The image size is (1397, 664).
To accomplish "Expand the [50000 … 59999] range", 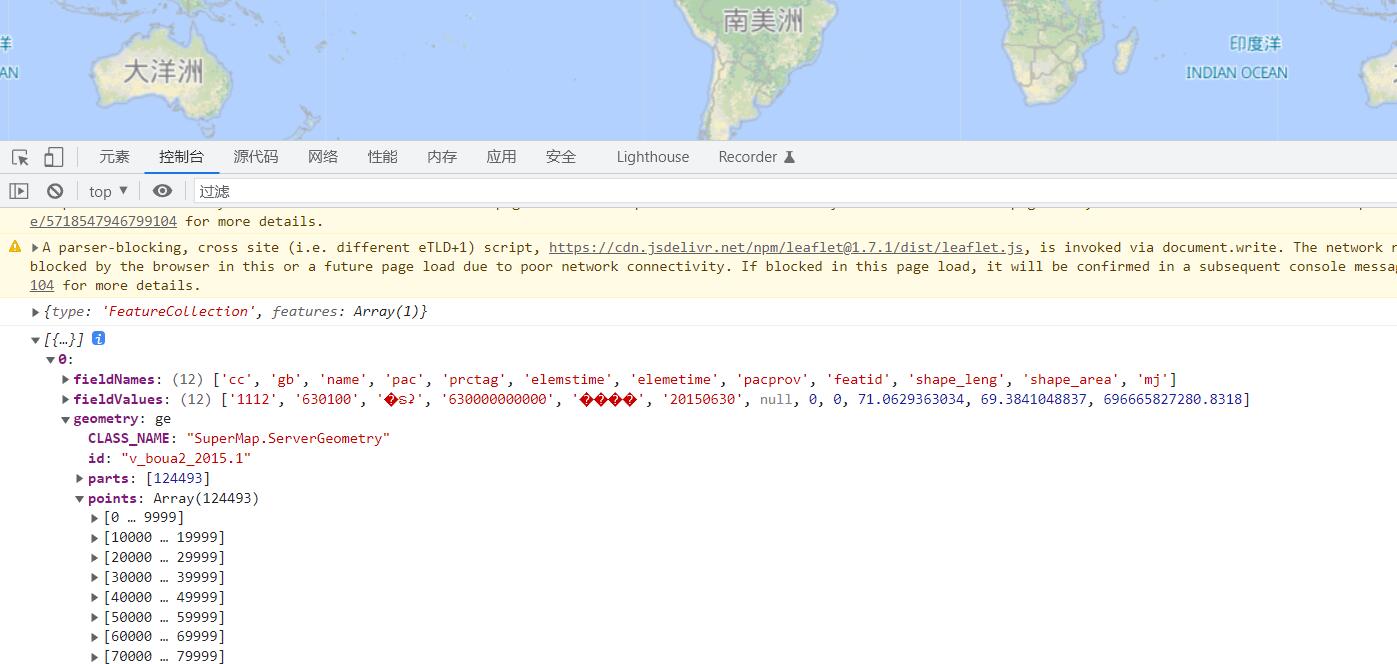I will tap(95, 617).
